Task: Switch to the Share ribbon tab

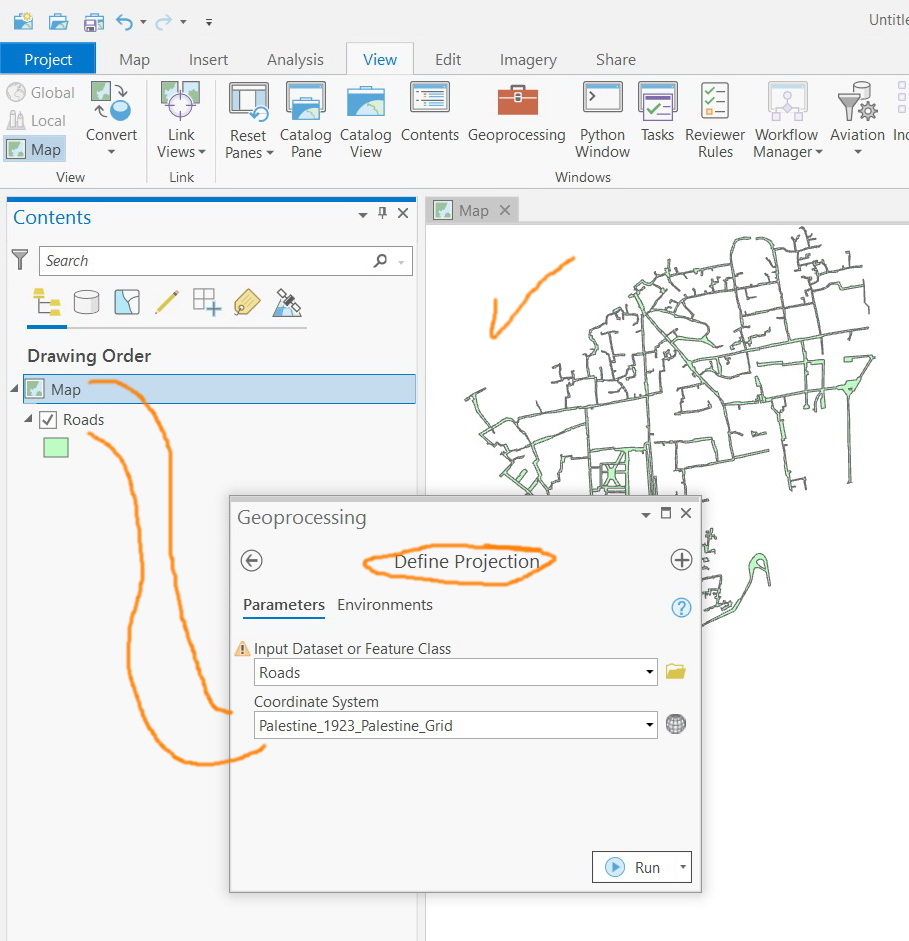Action: click(616, 59)
